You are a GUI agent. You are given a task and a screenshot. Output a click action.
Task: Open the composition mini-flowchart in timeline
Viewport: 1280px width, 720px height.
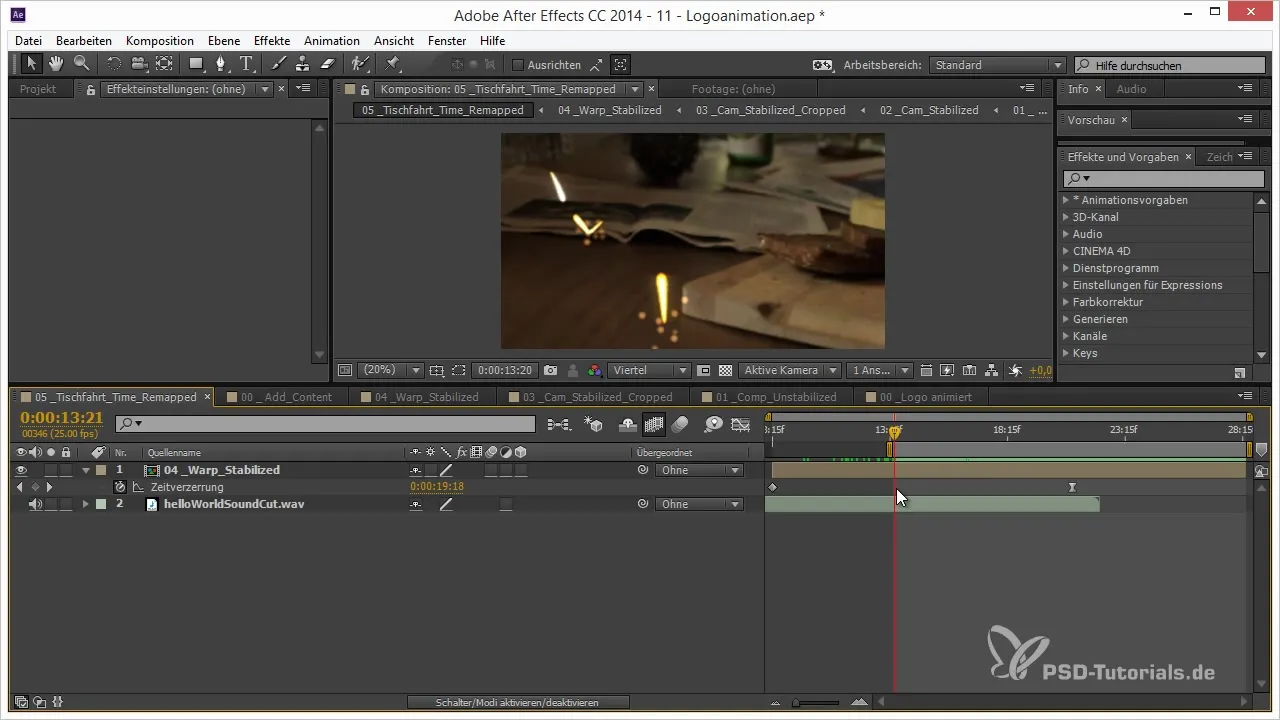click(561, 424)
